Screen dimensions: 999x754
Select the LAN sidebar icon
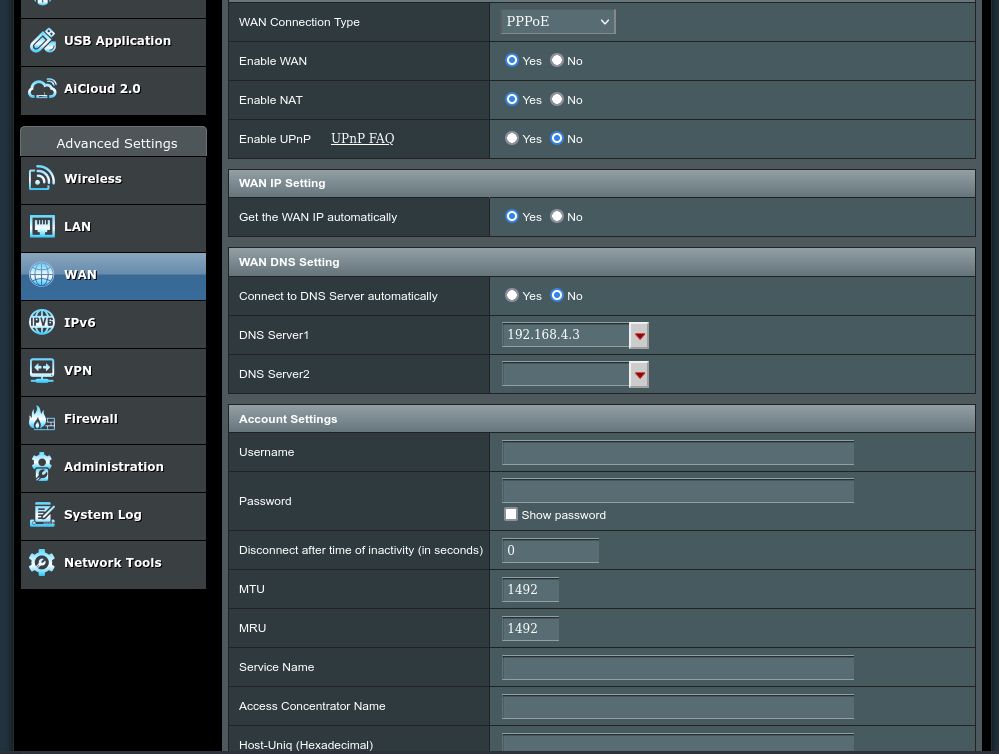pos(42,227)
